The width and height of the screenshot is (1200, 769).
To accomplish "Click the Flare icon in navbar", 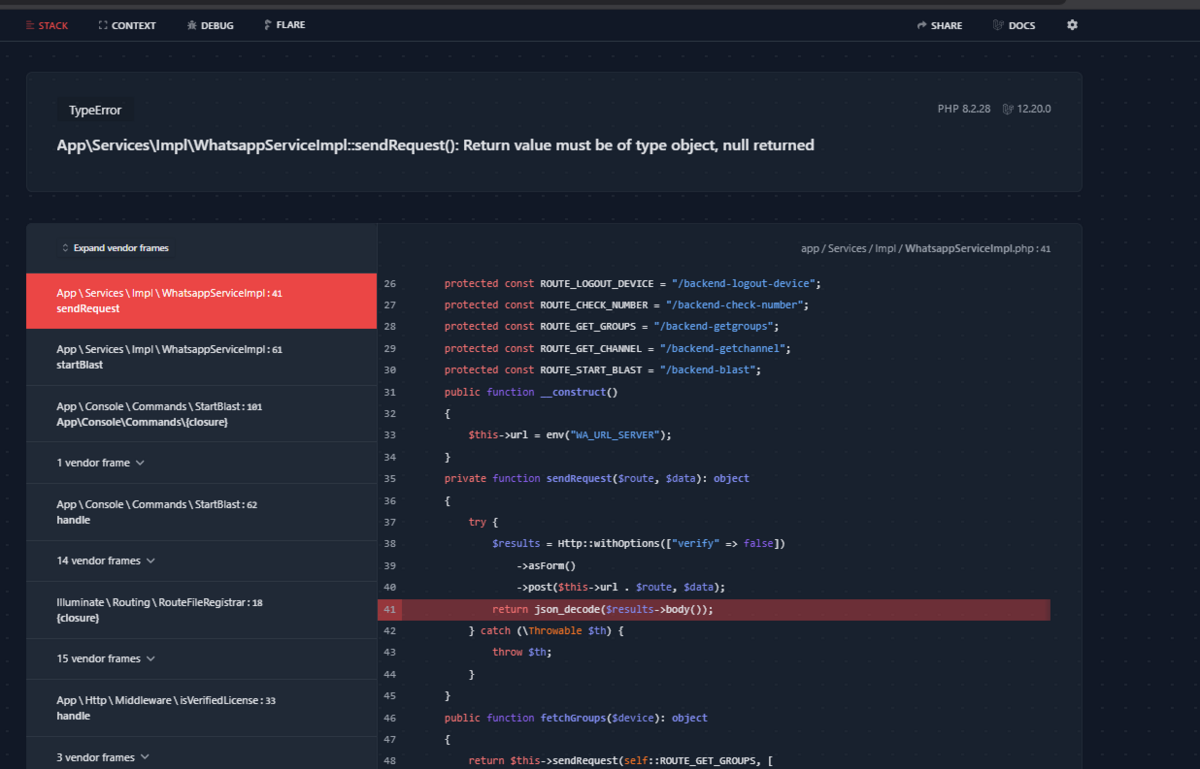I will point(267,25).
